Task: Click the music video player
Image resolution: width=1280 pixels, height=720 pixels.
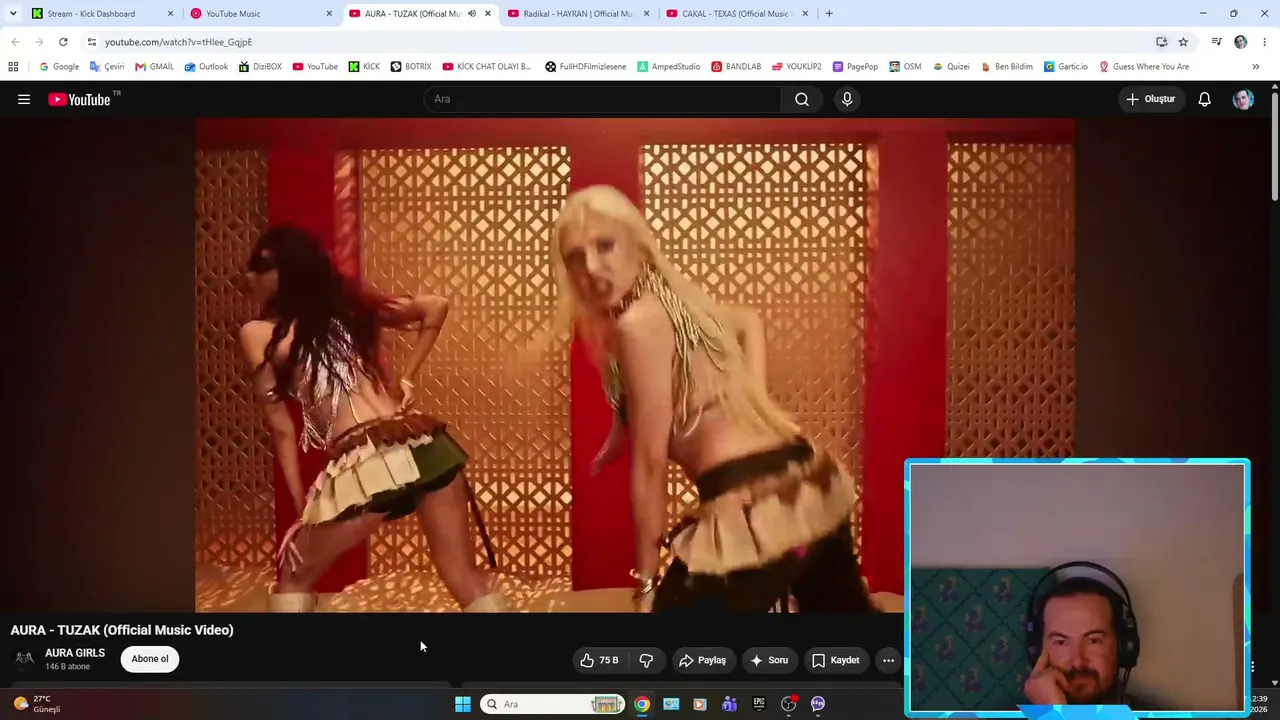Action: [x=635, y=365]
